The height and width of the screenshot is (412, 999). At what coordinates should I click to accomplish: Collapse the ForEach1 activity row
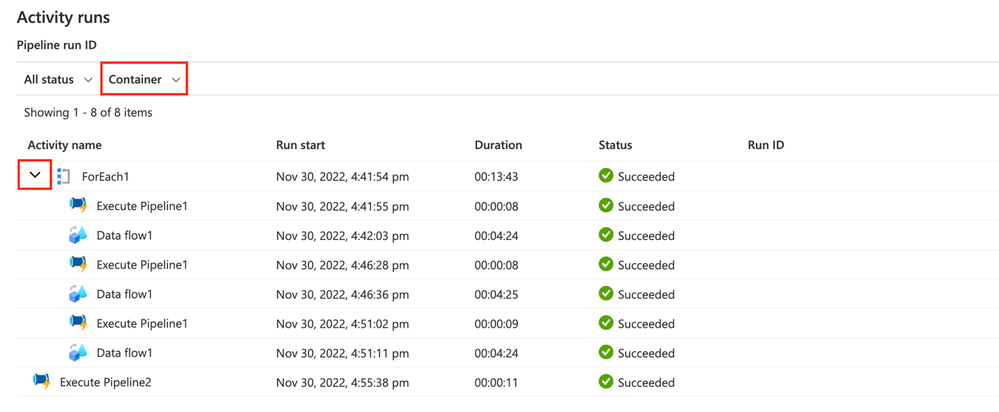coord(35,176)
